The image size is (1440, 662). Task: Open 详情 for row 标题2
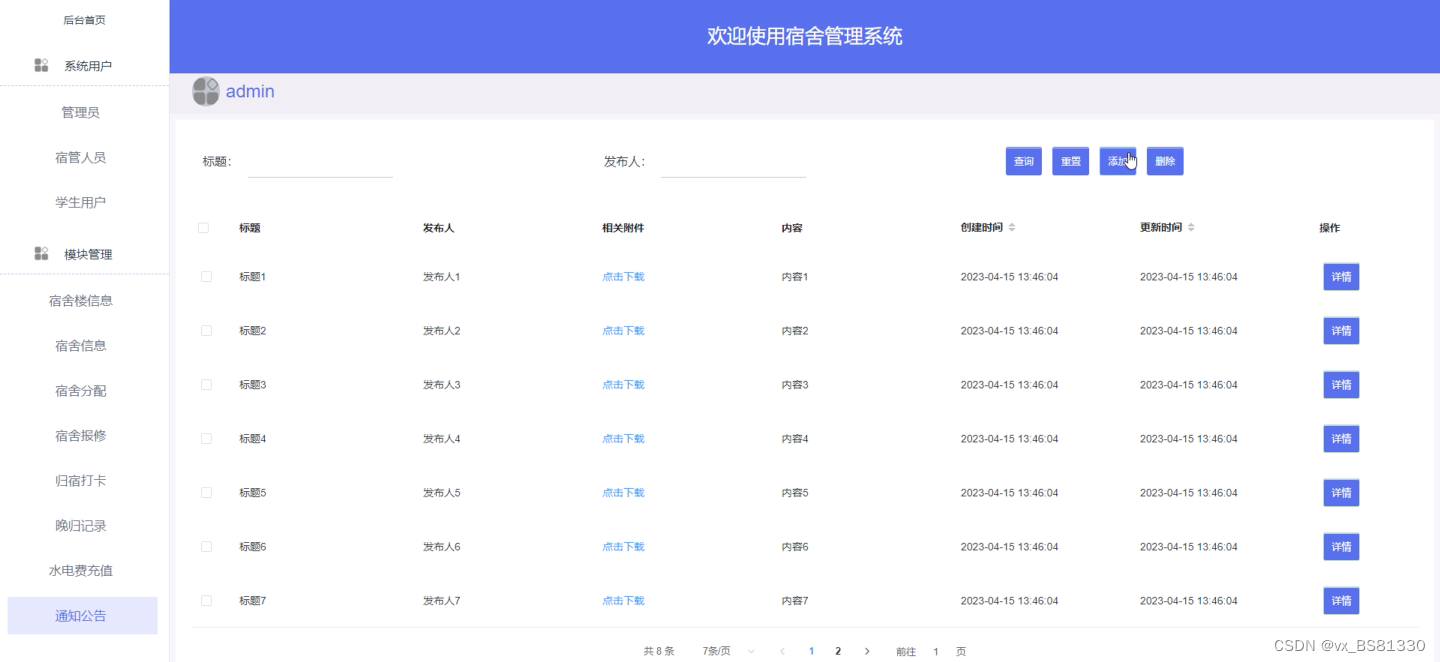click(x=1342, y=331)
